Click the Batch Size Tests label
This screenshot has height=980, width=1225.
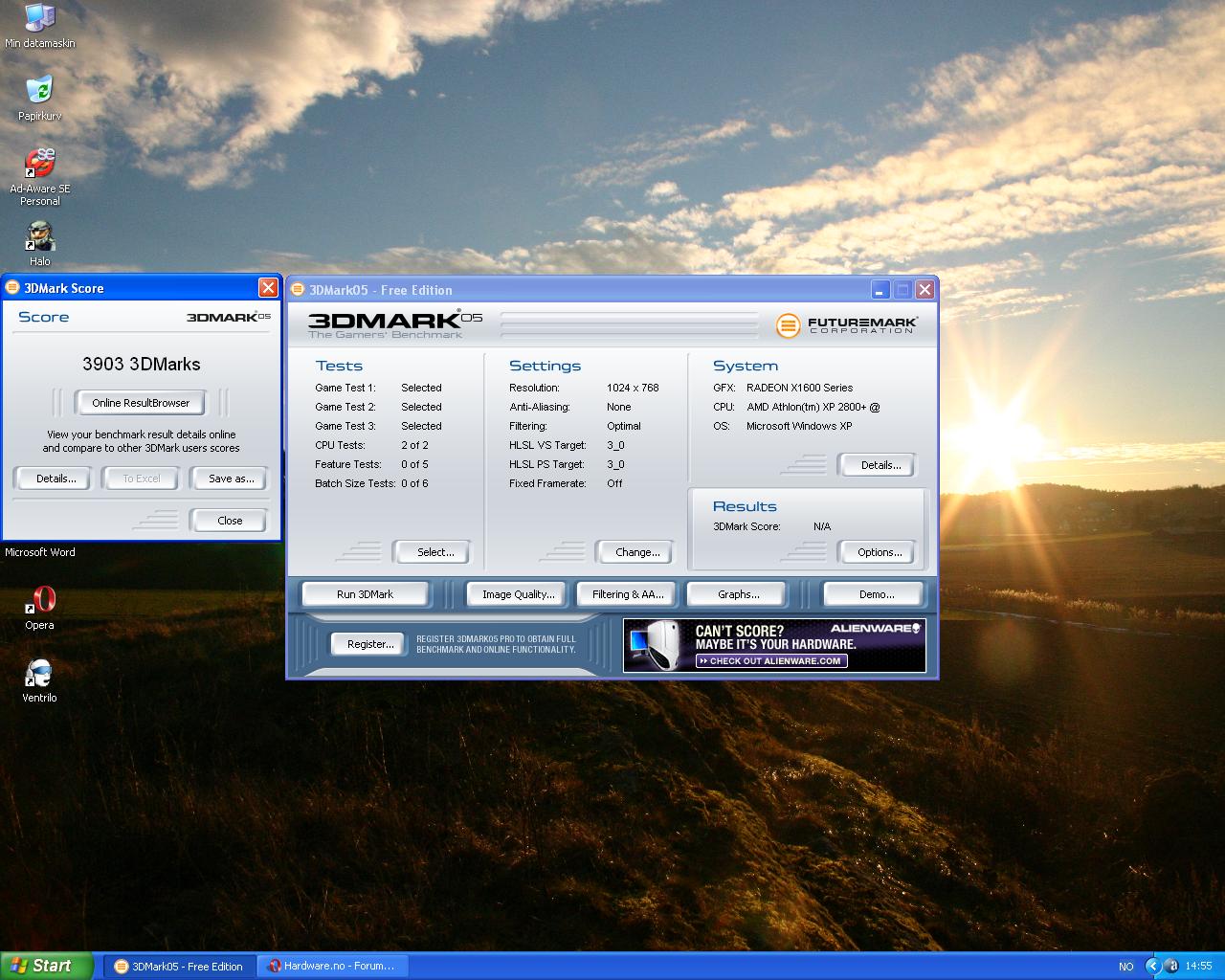pyautogui.click(x=355, y=483)
